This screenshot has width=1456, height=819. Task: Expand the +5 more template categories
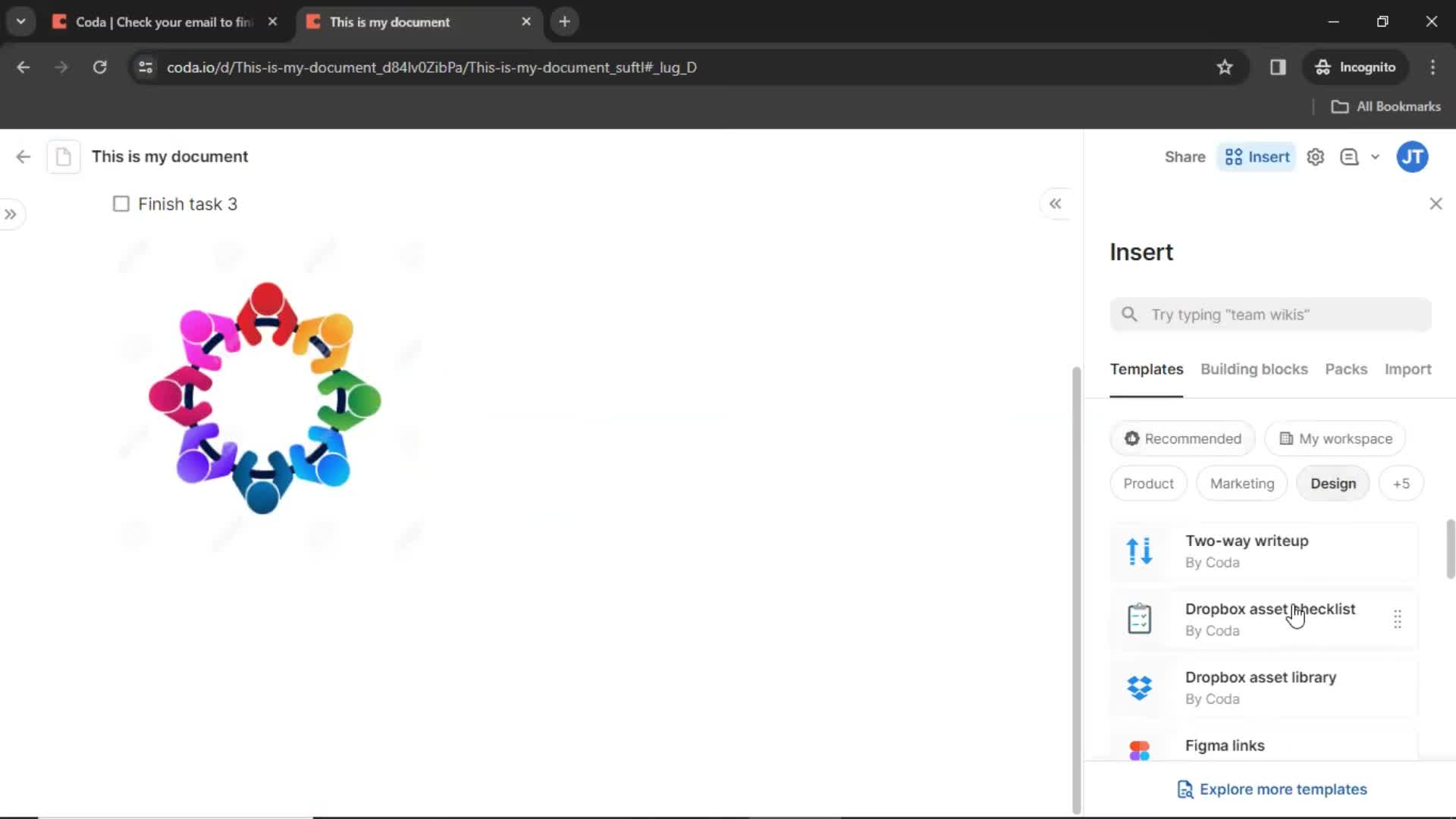pos(1401,483)
